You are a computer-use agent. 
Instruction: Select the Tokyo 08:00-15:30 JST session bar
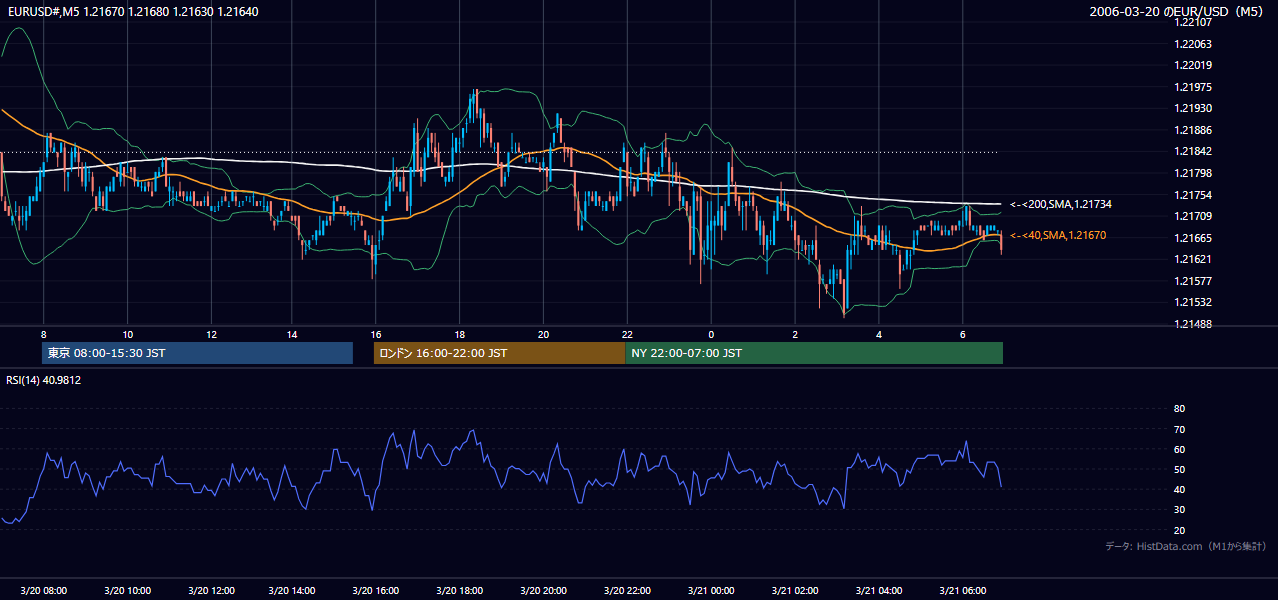[x=198, y=353]
